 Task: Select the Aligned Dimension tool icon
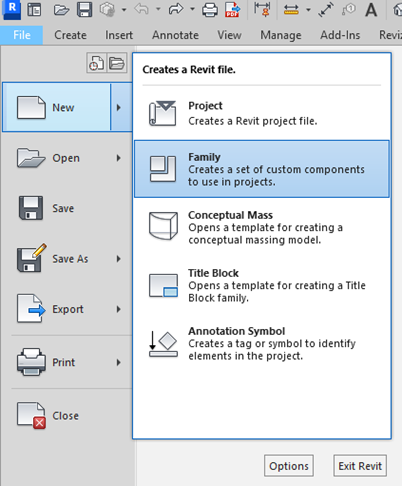click(x=325, y=10)
